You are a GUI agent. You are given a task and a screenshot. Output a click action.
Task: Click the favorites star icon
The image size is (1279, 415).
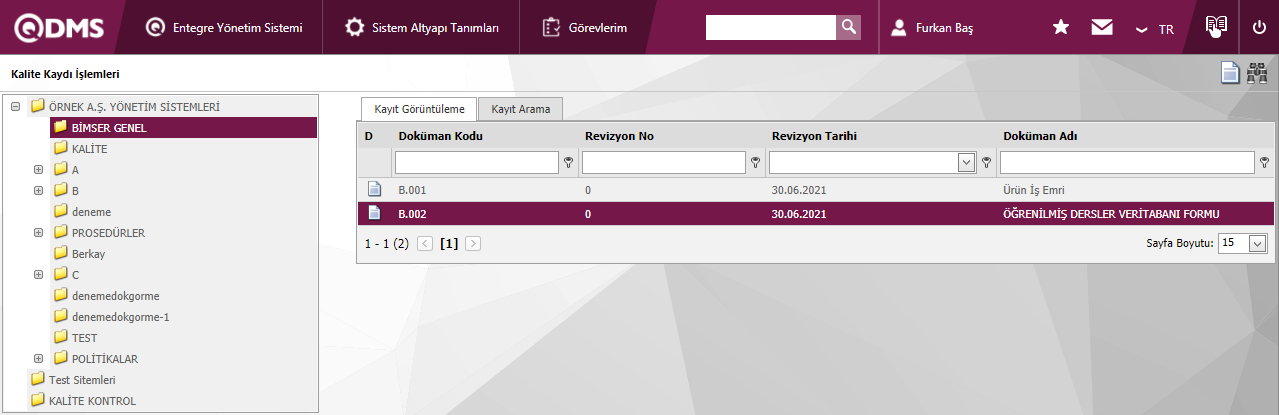1061,28
